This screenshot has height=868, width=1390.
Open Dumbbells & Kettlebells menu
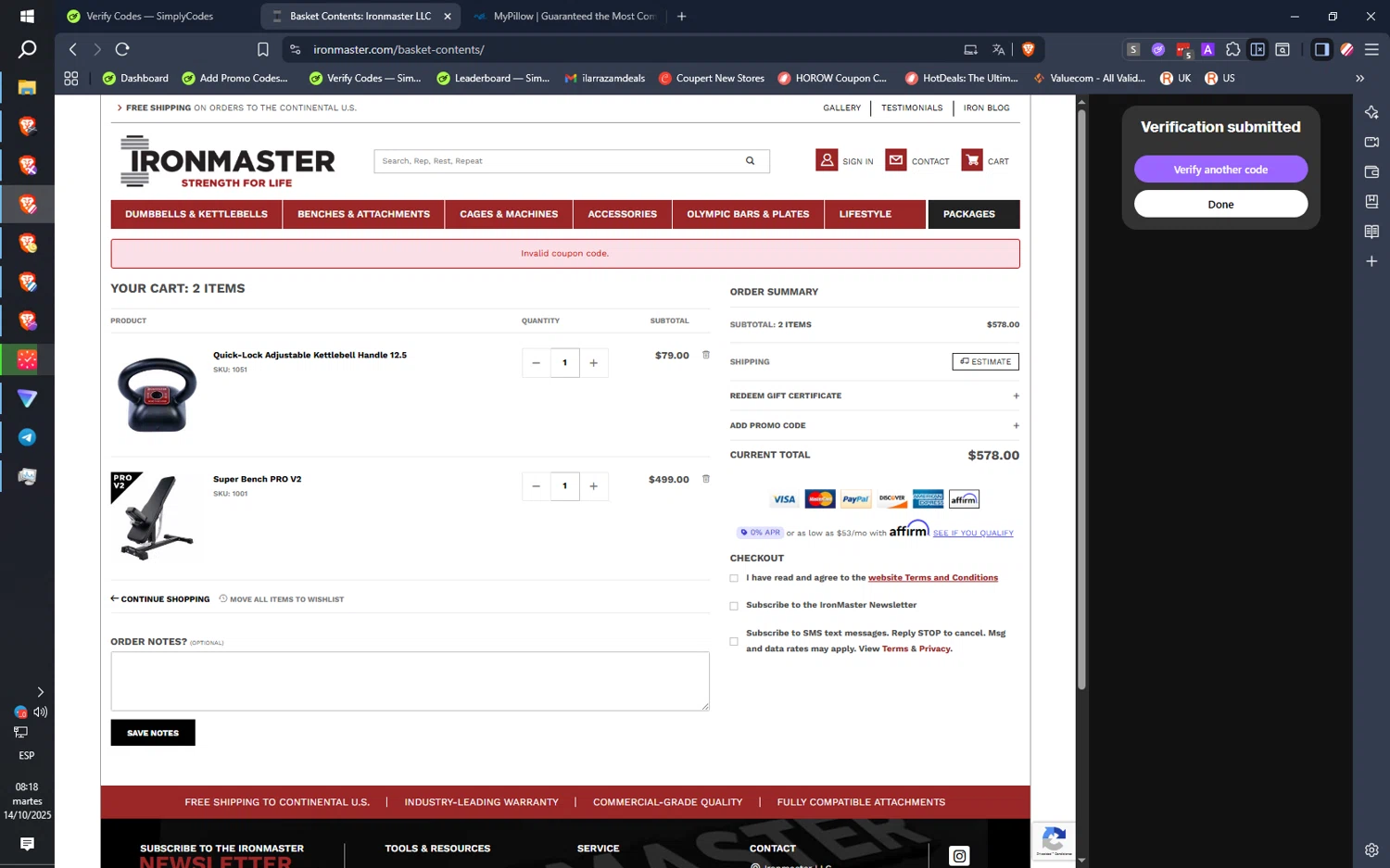tap(196, 214)
